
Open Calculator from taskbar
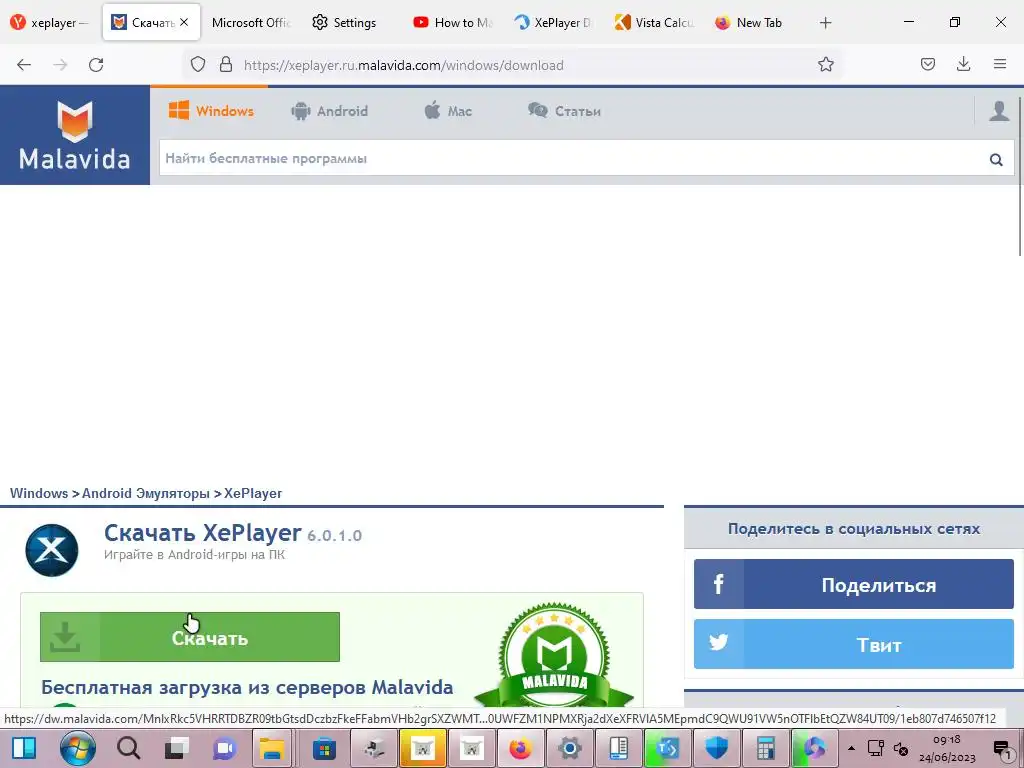[x=765, y=748]
